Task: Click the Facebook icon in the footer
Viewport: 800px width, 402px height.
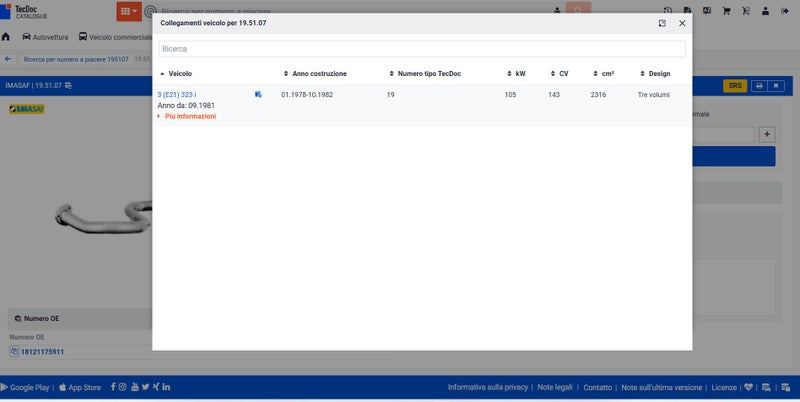Action: tap(112, 387)
